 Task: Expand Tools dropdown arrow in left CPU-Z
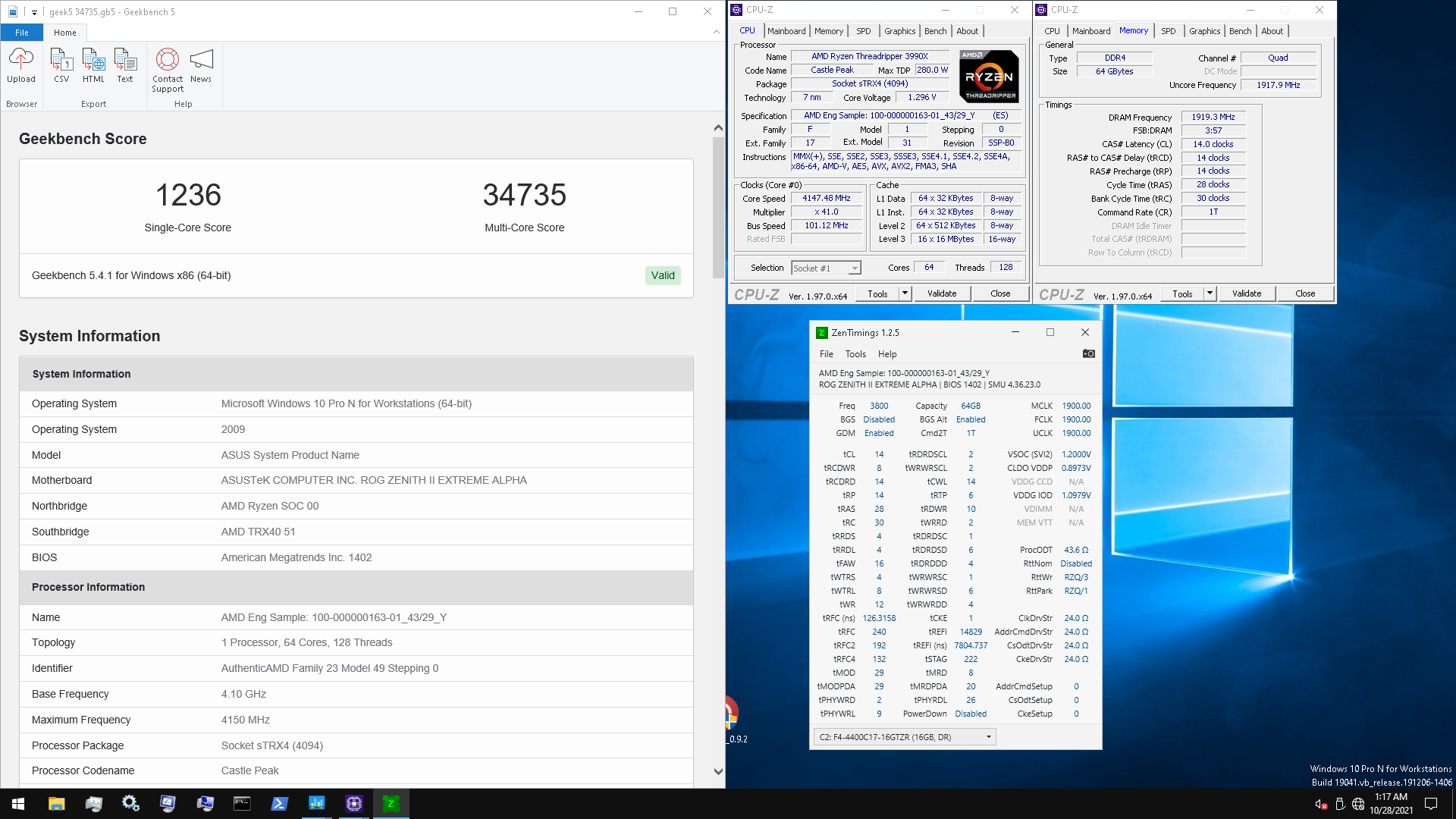pyautogui.click(x=905, y=293)
